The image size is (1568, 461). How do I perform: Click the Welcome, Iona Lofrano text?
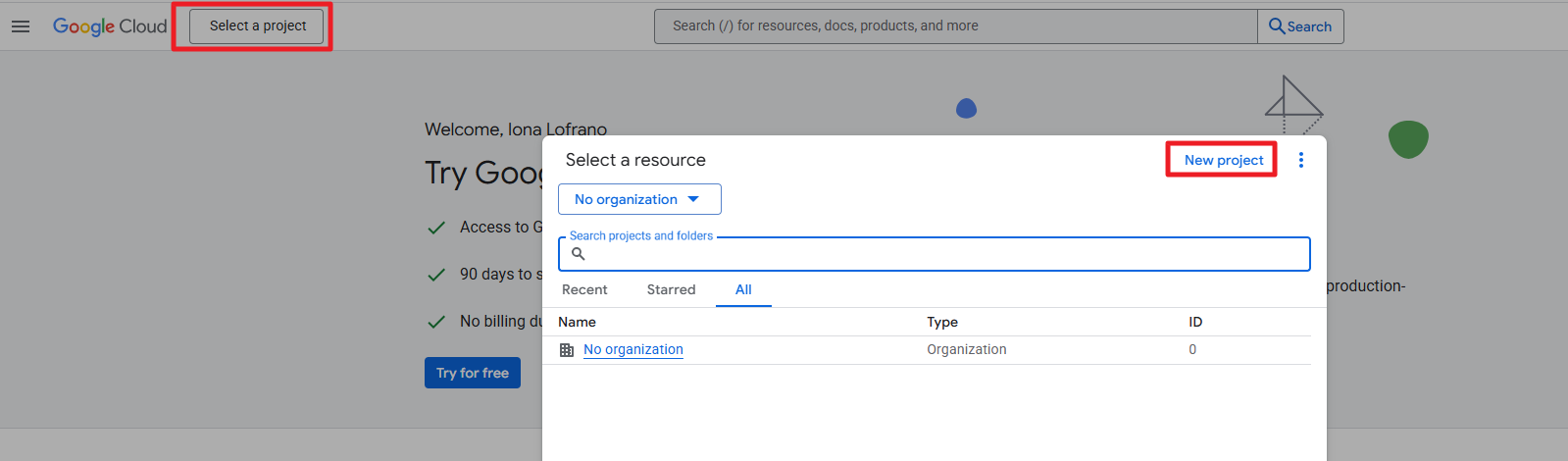[x=516, y=129]
